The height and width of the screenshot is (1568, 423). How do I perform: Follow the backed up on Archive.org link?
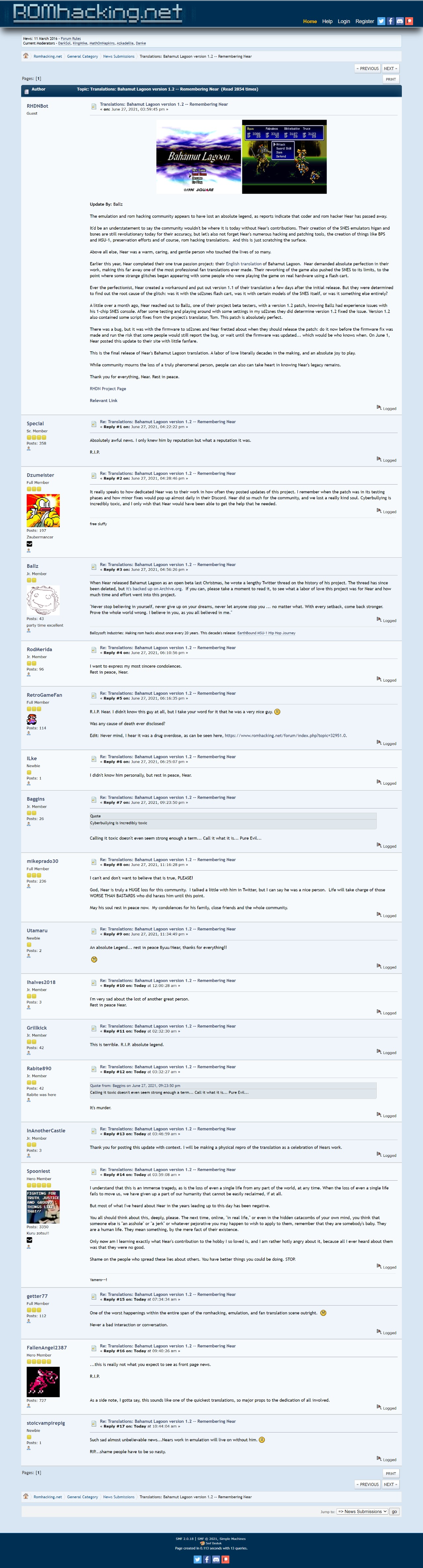(153, 589)
